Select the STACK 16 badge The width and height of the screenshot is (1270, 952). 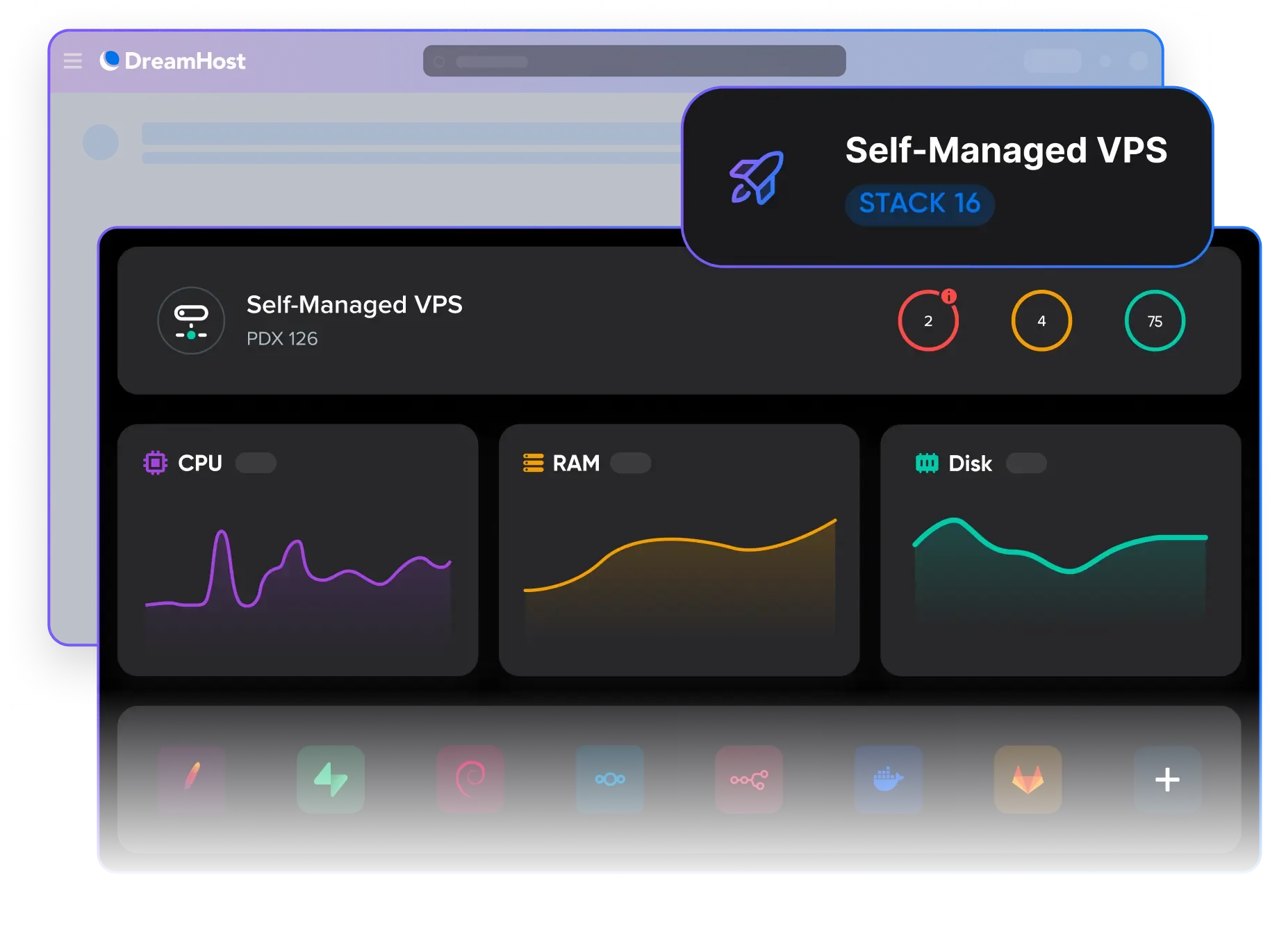click(919, 204)
